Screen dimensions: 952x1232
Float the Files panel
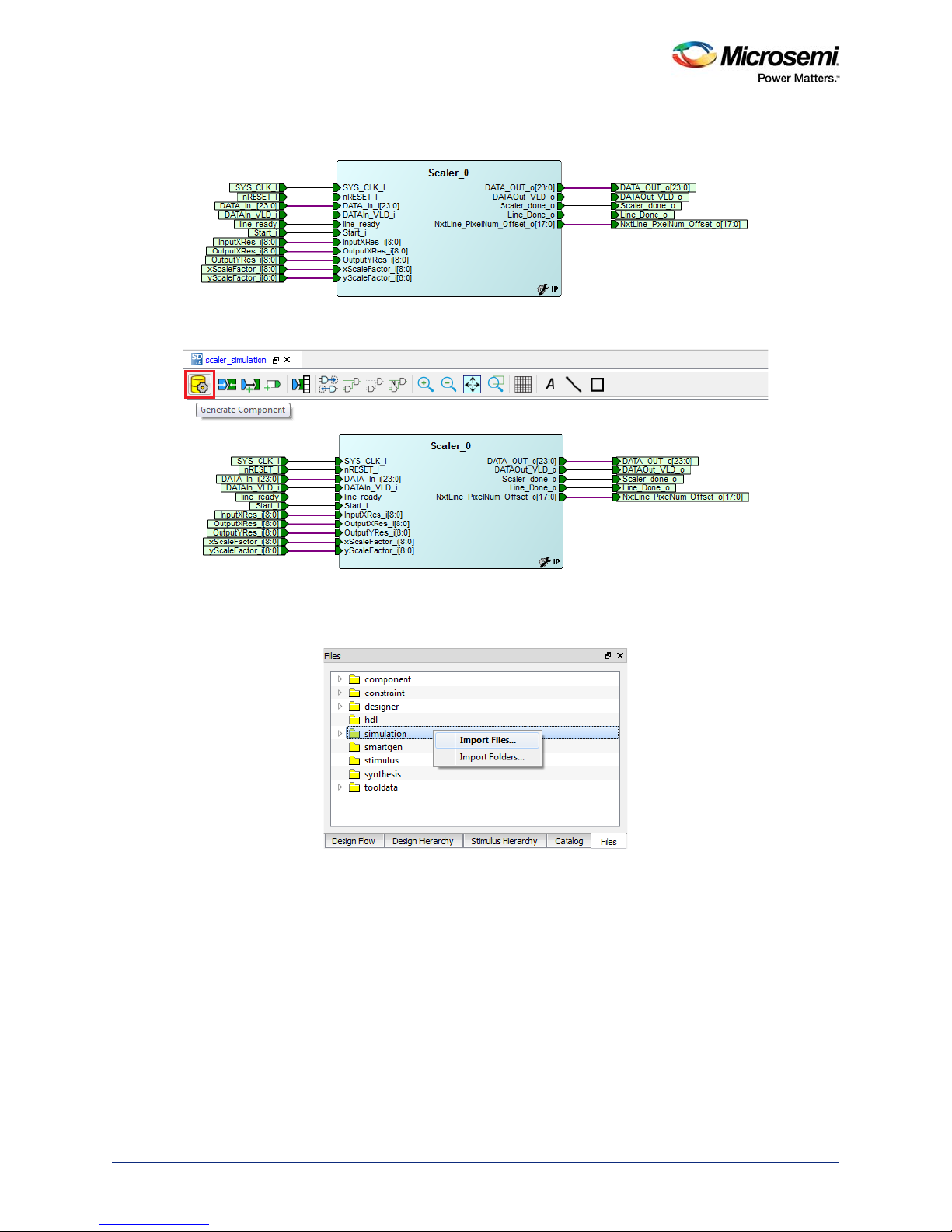[x=609, y=656]
